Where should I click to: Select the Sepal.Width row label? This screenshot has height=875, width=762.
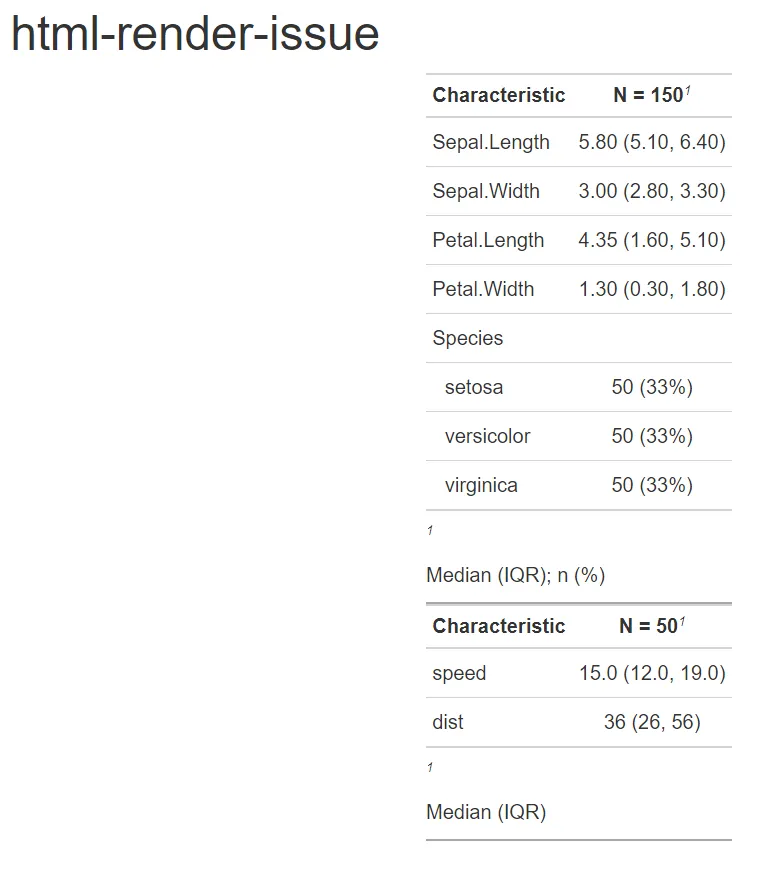click(486, 191)
